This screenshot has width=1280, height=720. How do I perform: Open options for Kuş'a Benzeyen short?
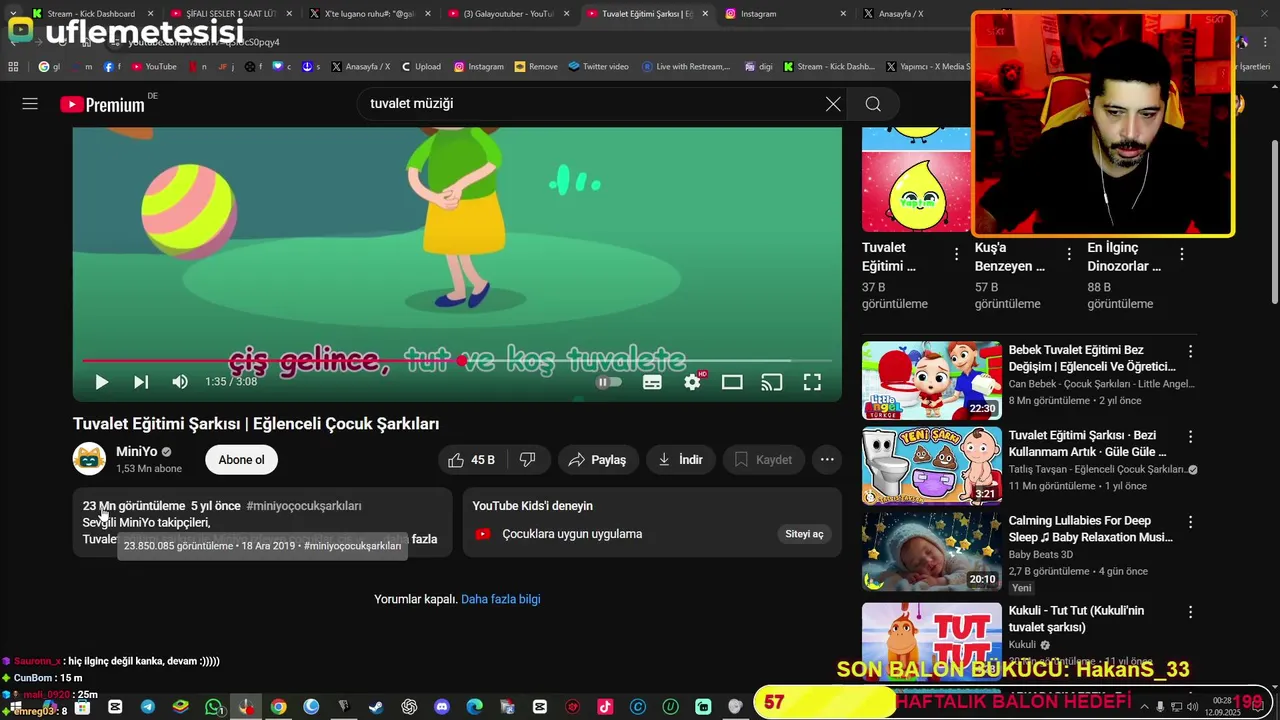pos(1069,254)
